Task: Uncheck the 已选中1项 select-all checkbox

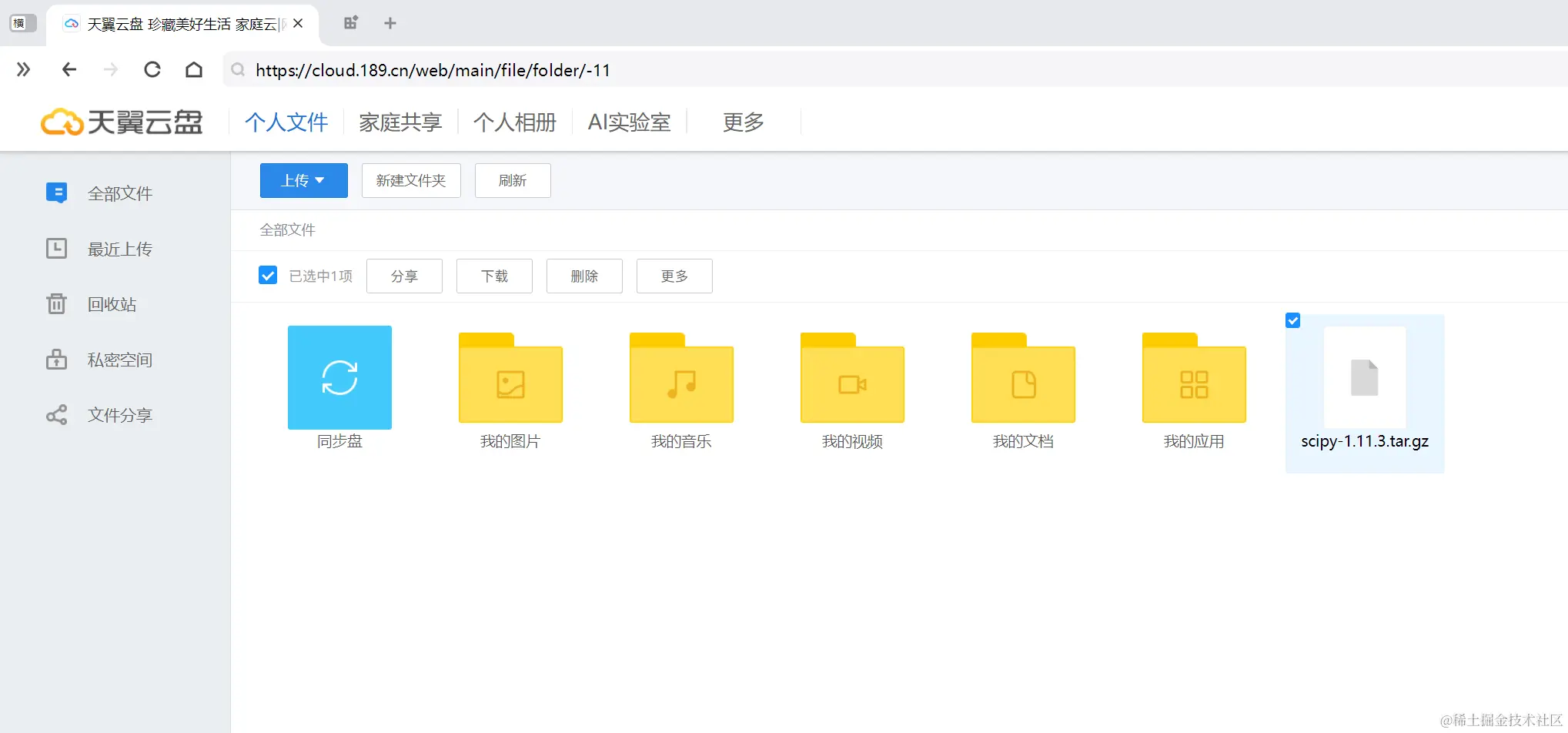Action: (268, 275)
